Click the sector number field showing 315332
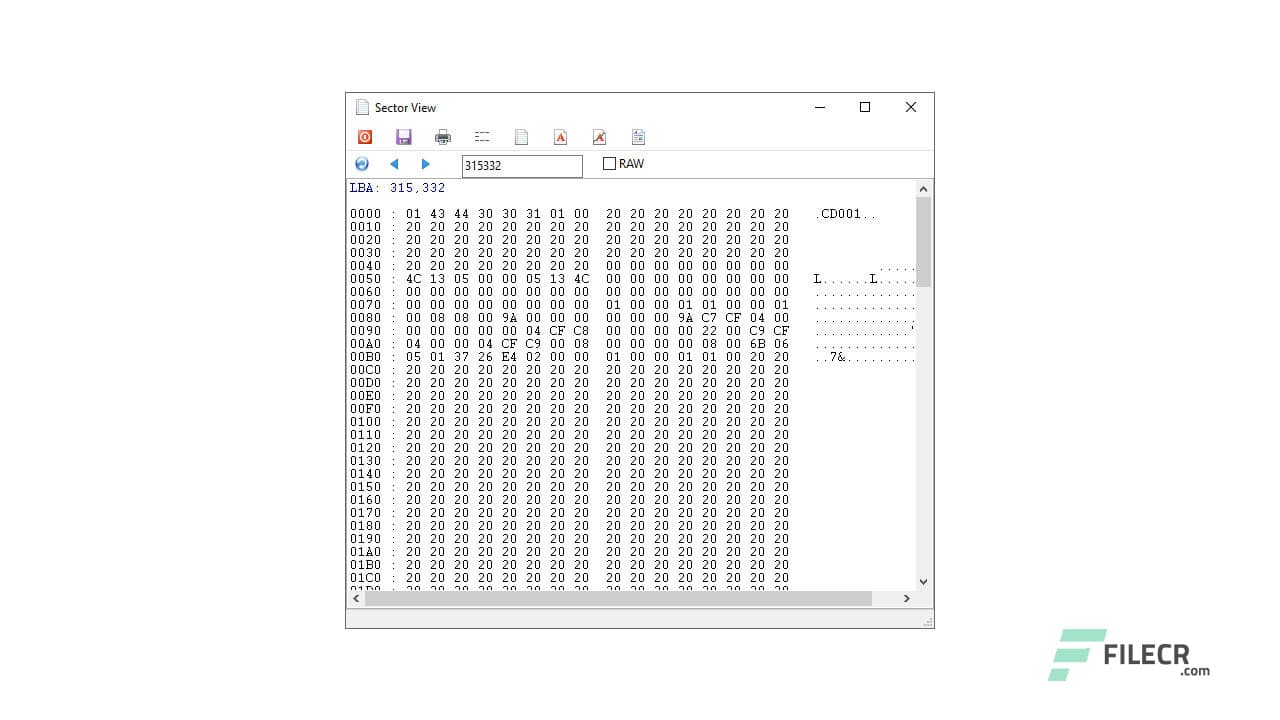 521,166
